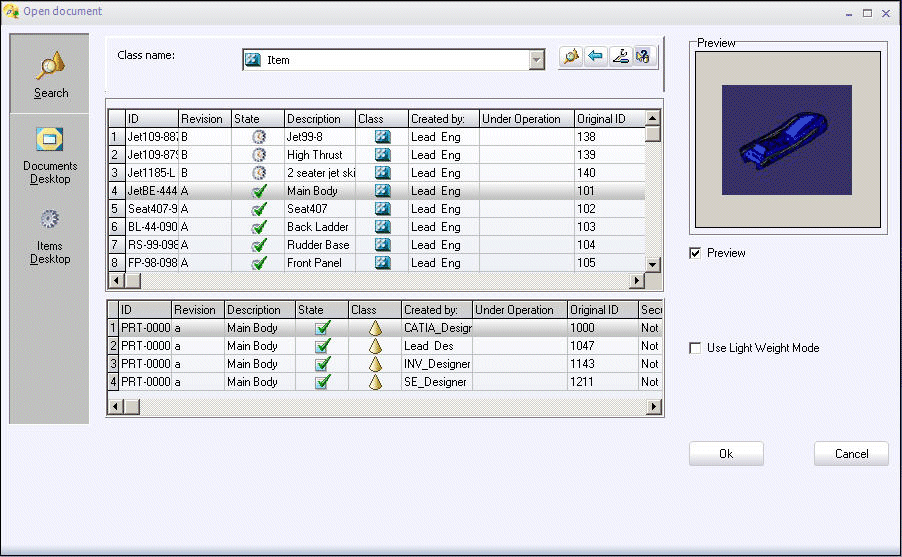Click the clear/eraser toolbar icon
Screen dimensions: 902x557
click(620, 57)
